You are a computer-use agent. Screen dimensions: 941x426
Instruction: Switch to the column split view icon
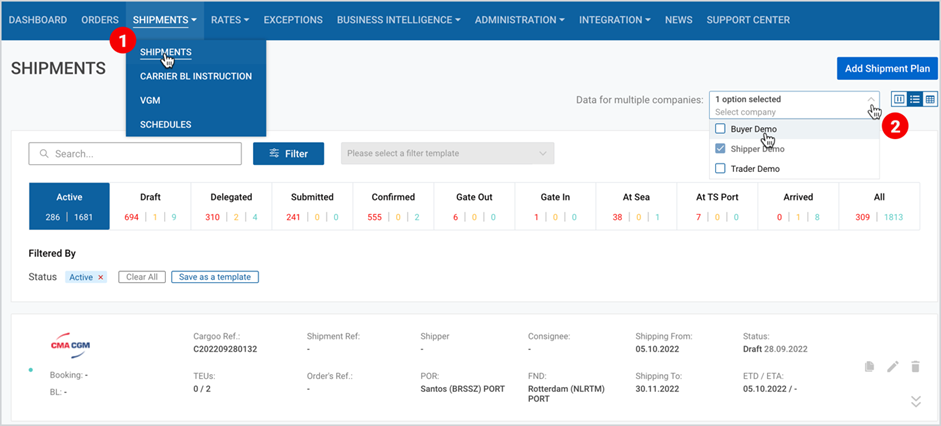point(899,99)
